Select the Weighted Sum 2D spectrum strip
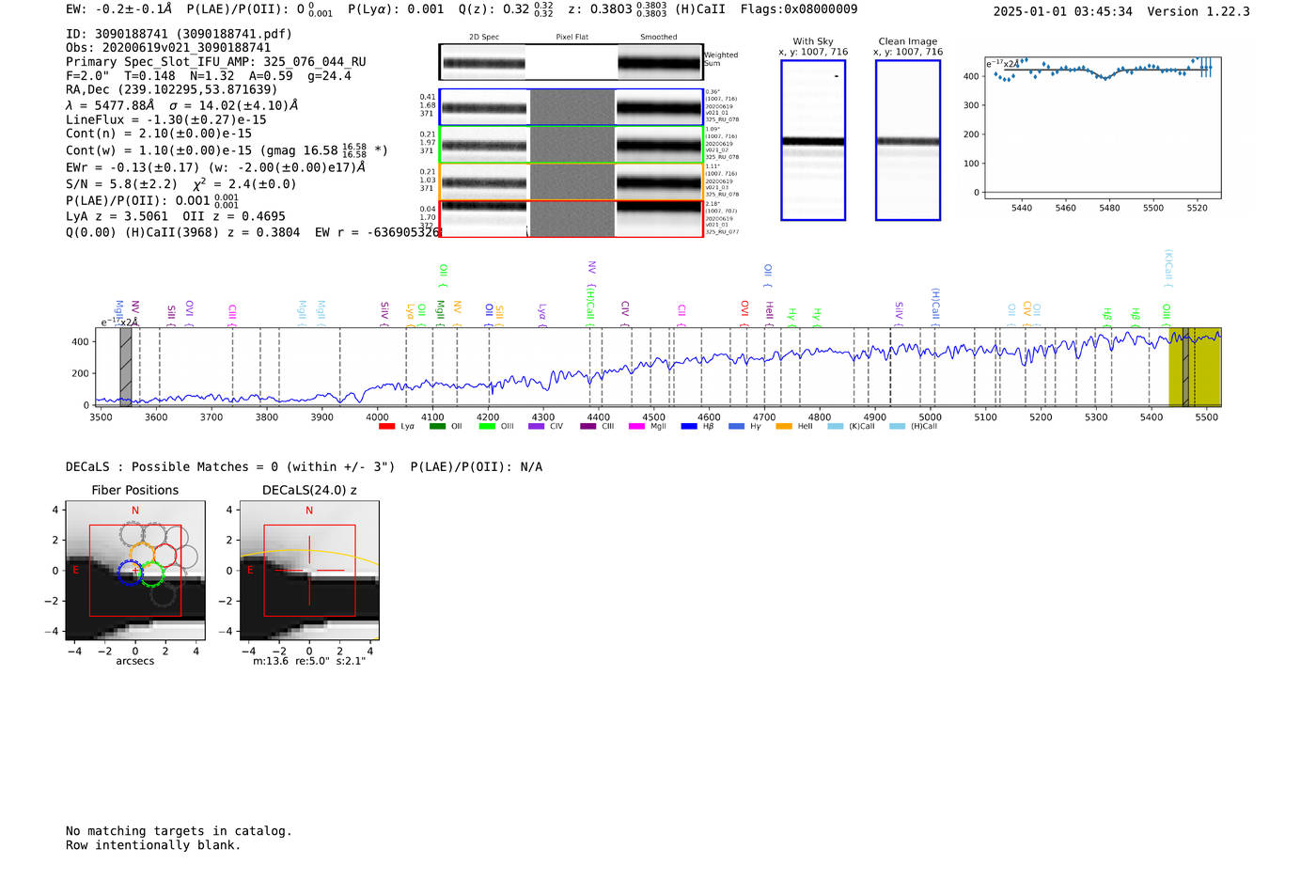1316x896 pixels. click(x=571, y=62)
